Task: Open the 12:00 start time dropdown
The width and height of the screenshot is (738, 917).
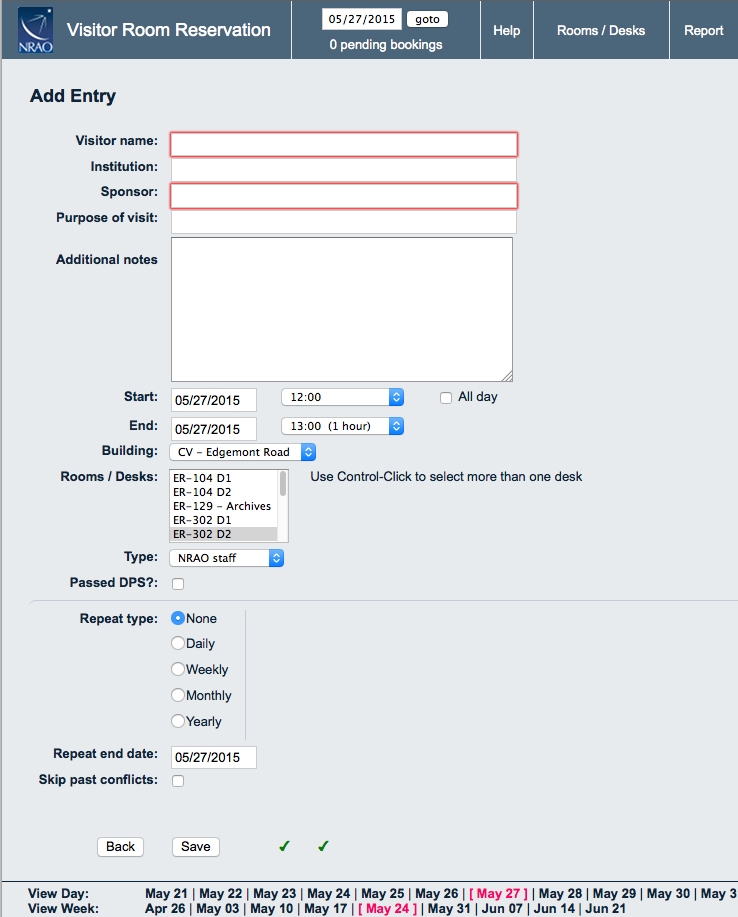Action: (342, 397)
